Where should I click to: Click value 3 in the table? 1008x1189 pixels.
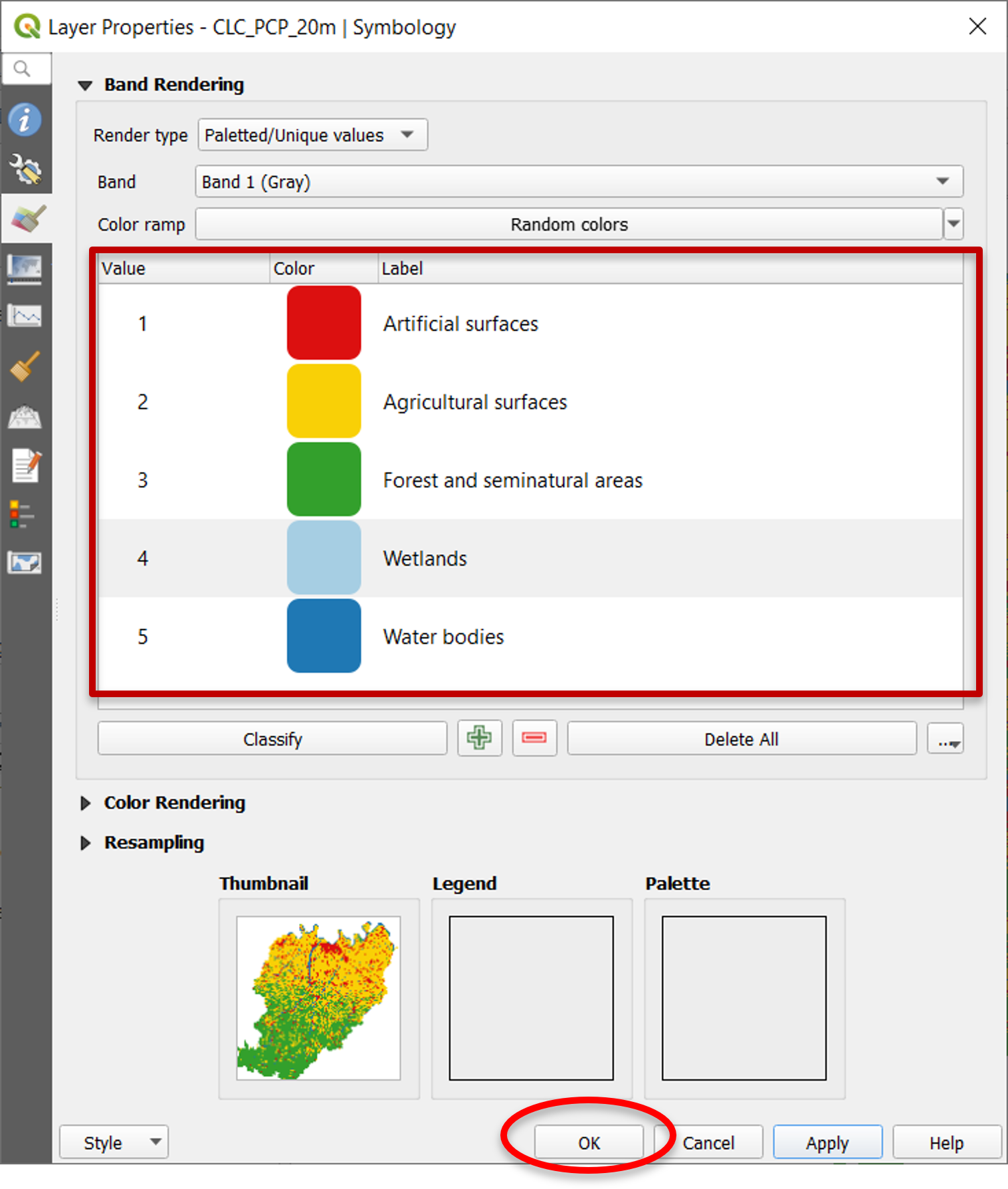pos(142,481)
